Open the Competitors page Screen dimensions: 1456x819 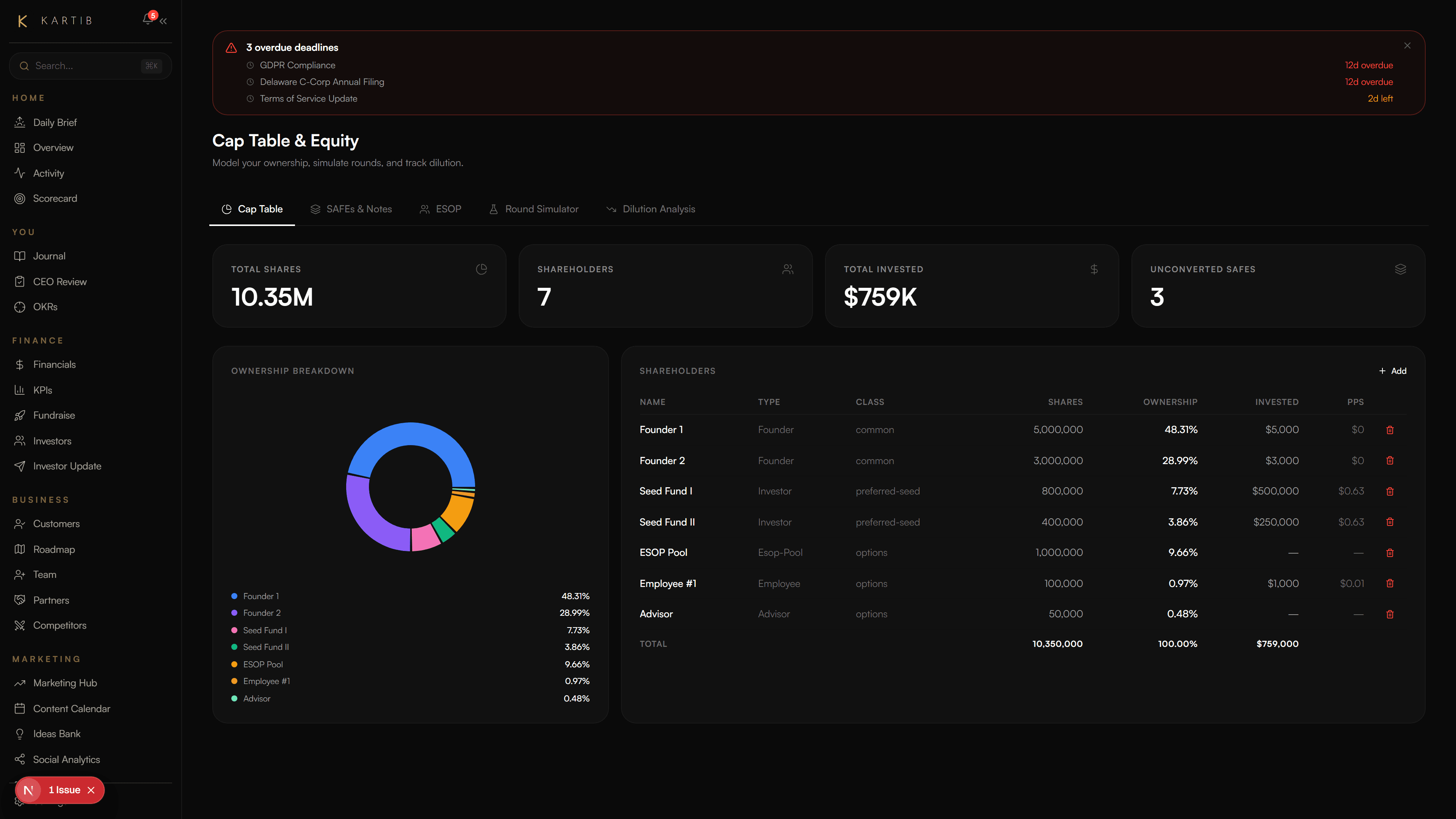[x=60, y=625]
